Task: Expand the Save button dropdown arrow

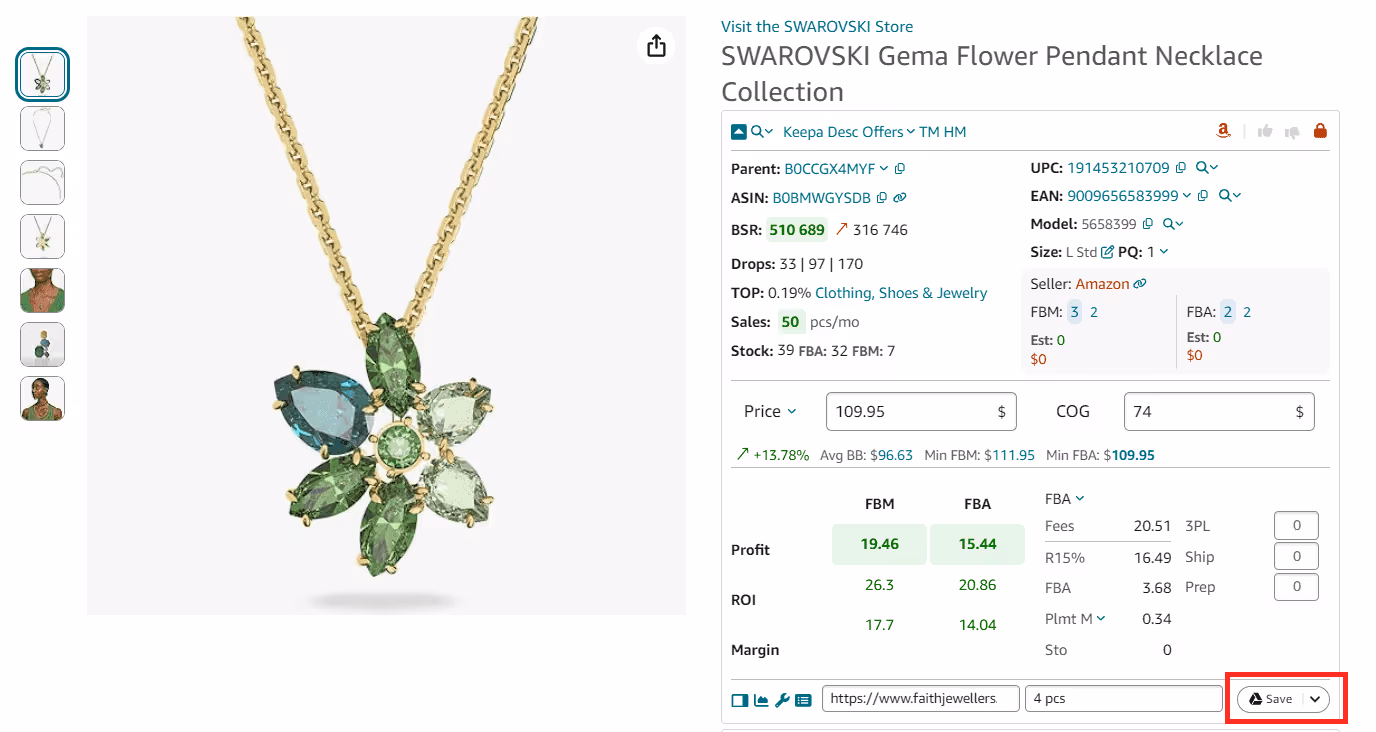Action: (x=1315, y=699)
